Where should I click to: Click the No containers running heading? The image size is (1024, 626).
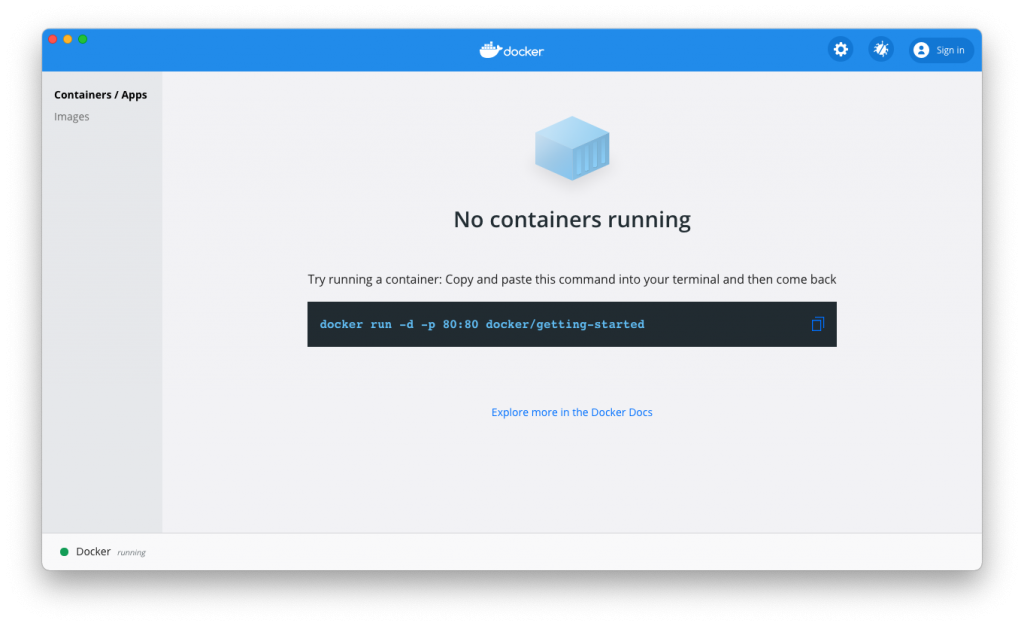(572, 219)
